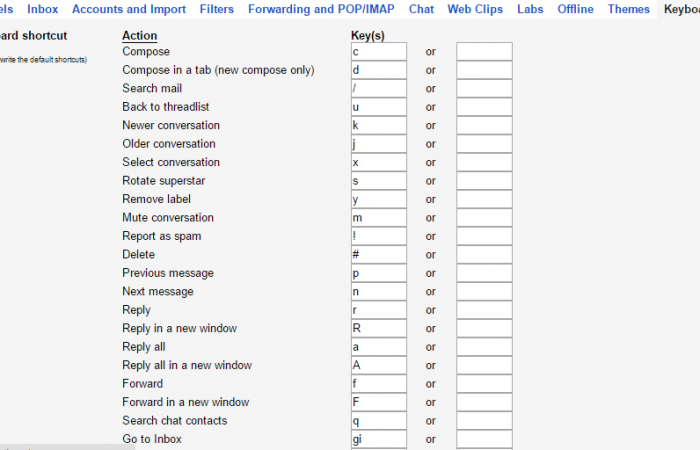Select the Chat settings tab
This screenshot has height=450, width=700.
421,9
